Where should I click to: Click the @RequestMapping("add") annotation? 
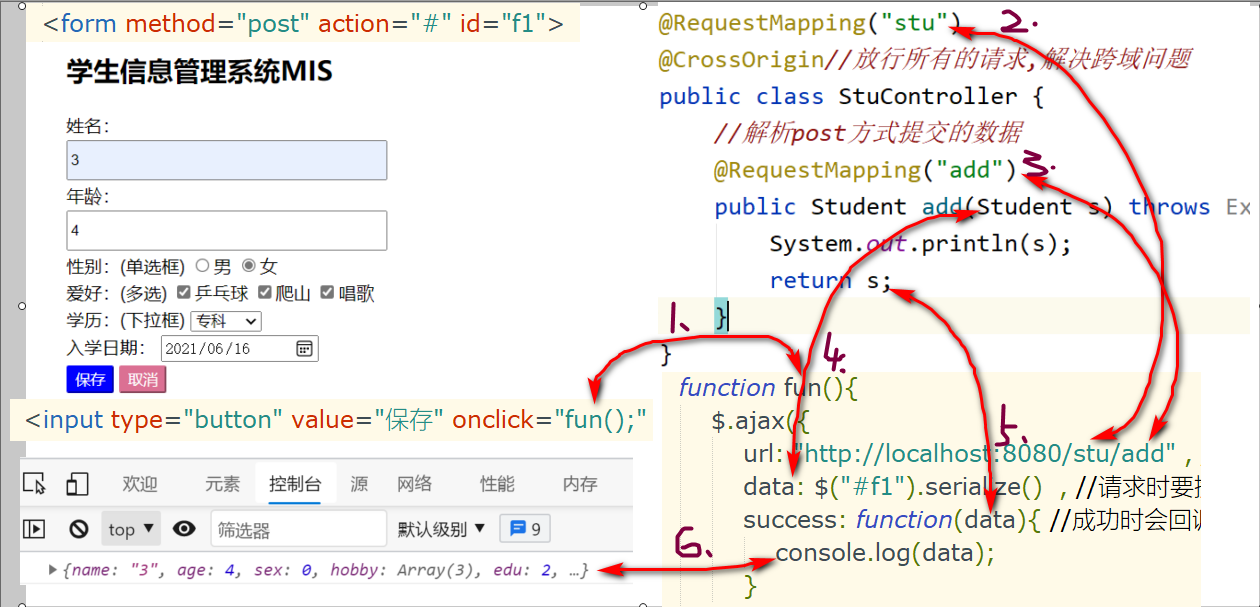click(x=865, y=170)
